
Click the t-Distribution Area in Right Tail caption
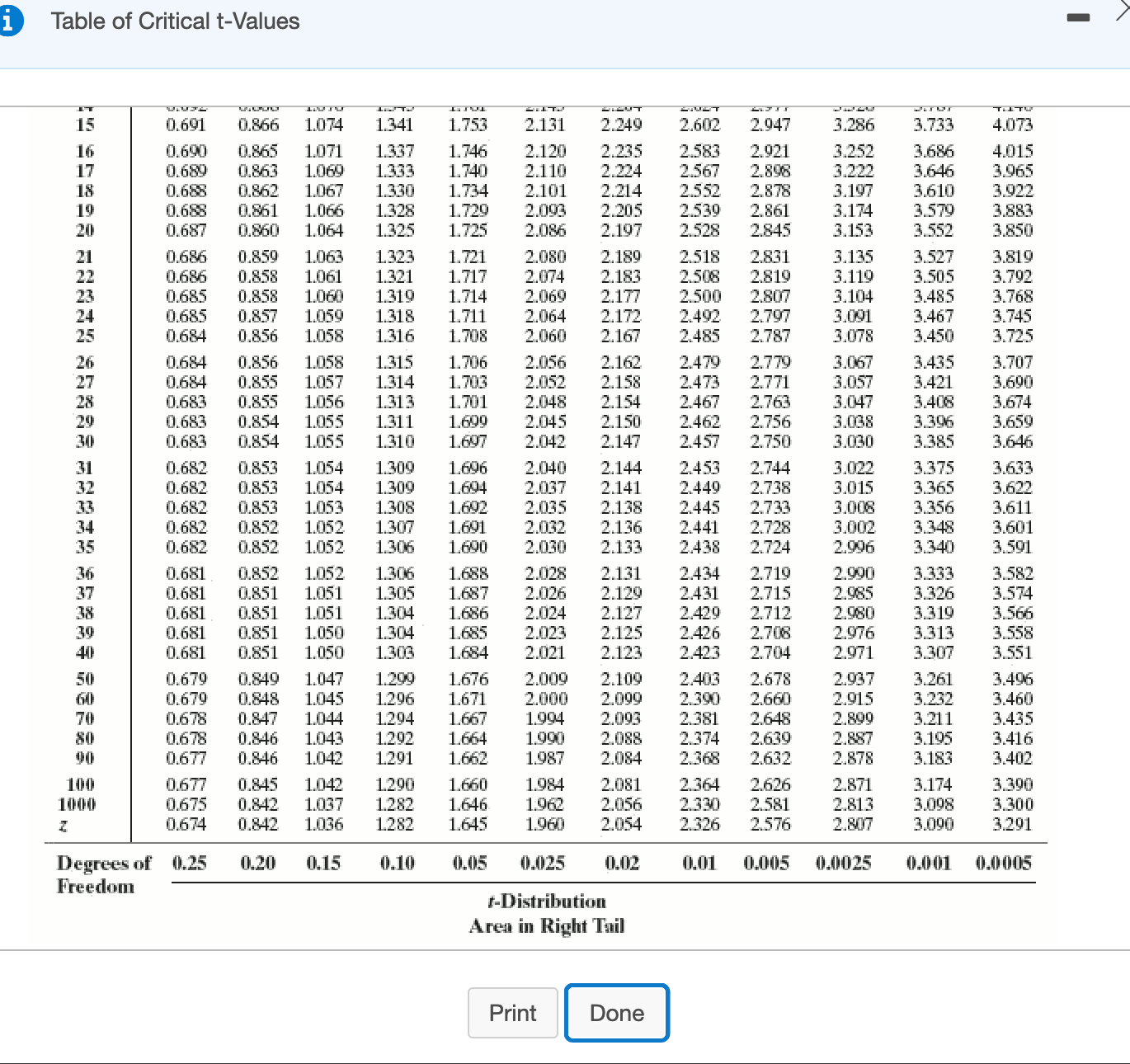click(547, 913)
